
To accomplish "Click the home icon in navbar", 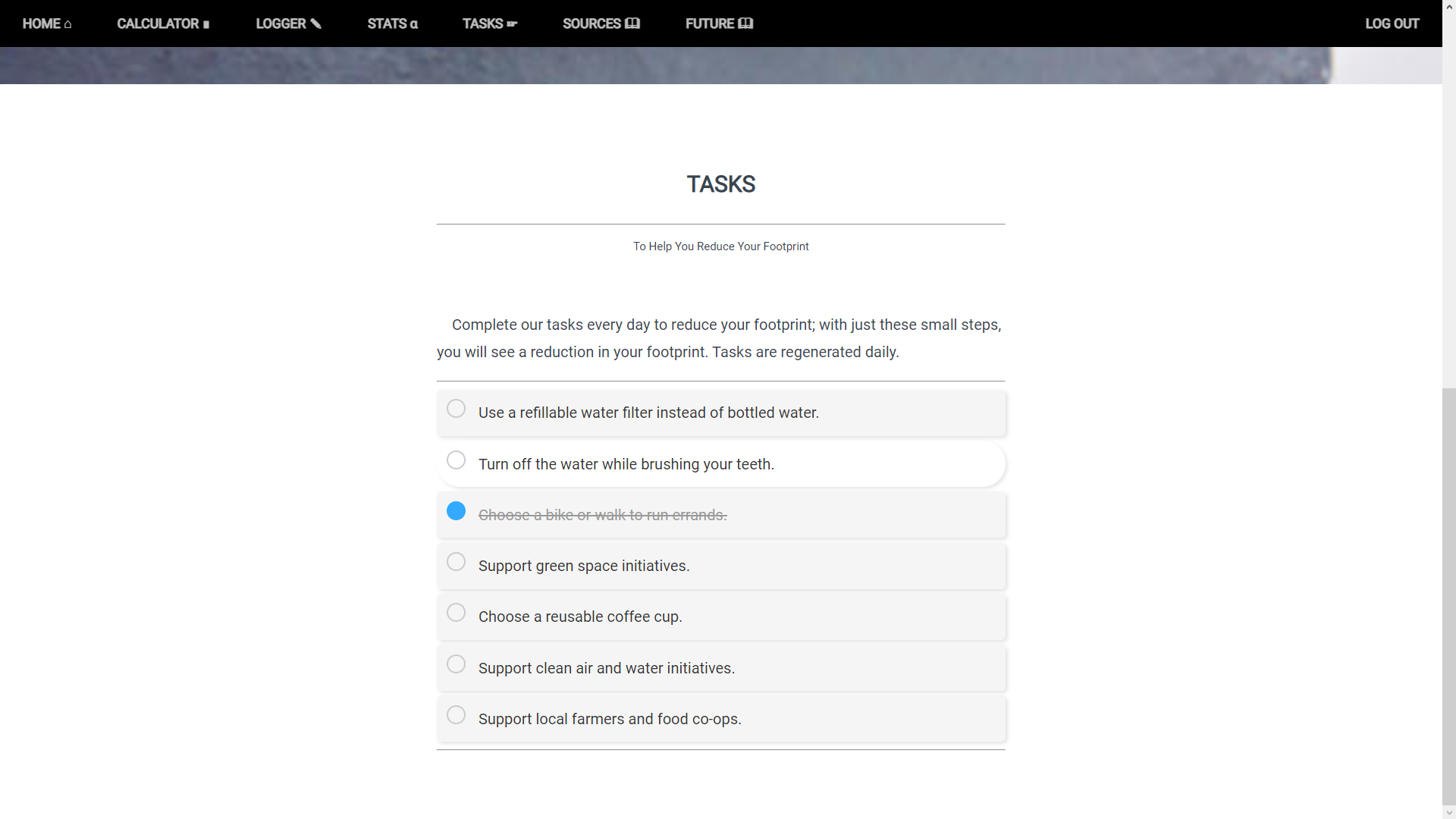I will pyautogui.click(x=67, y=24).
